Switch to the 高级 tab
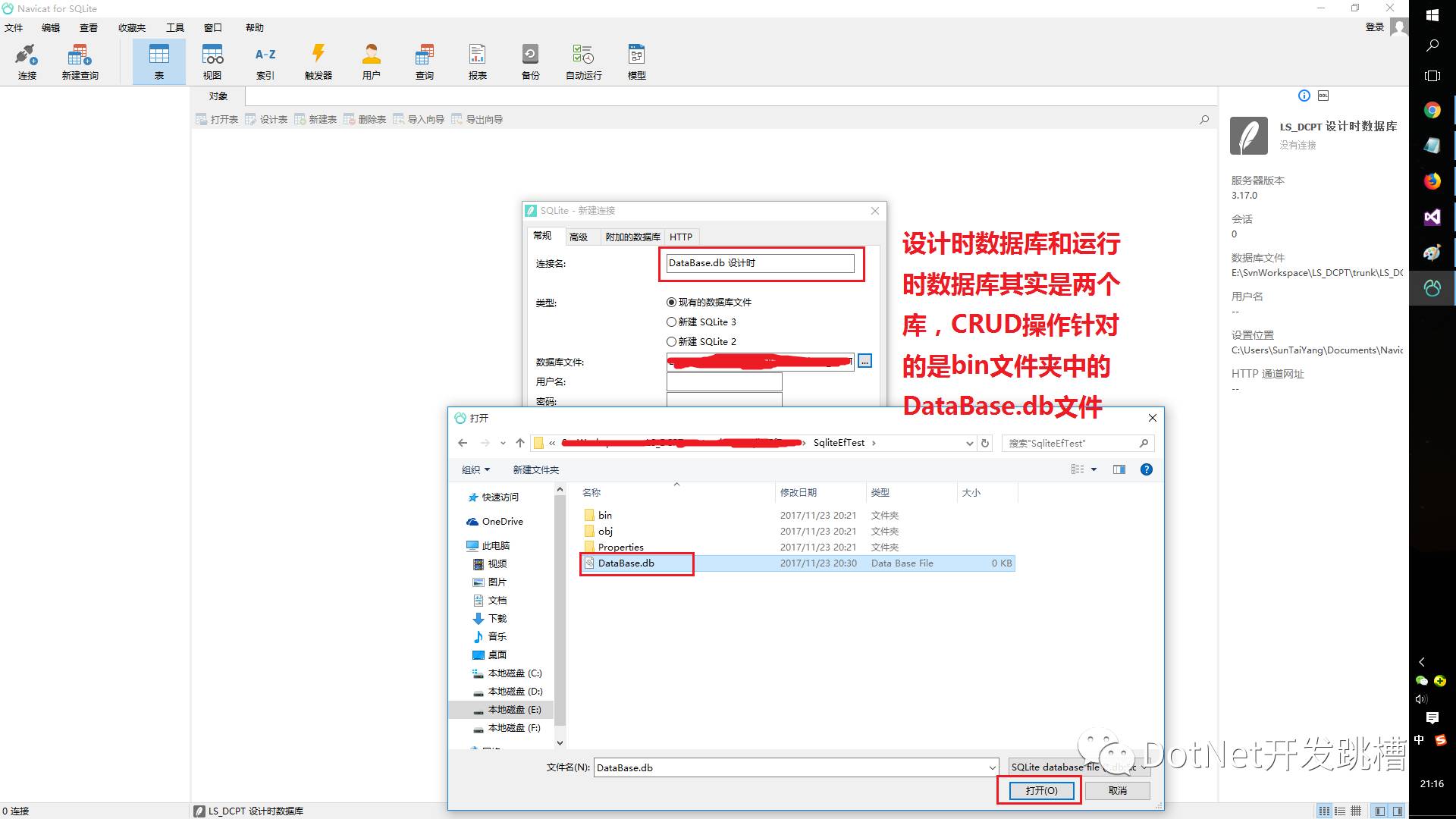1456x819 pixels. (x=579, y=237)
